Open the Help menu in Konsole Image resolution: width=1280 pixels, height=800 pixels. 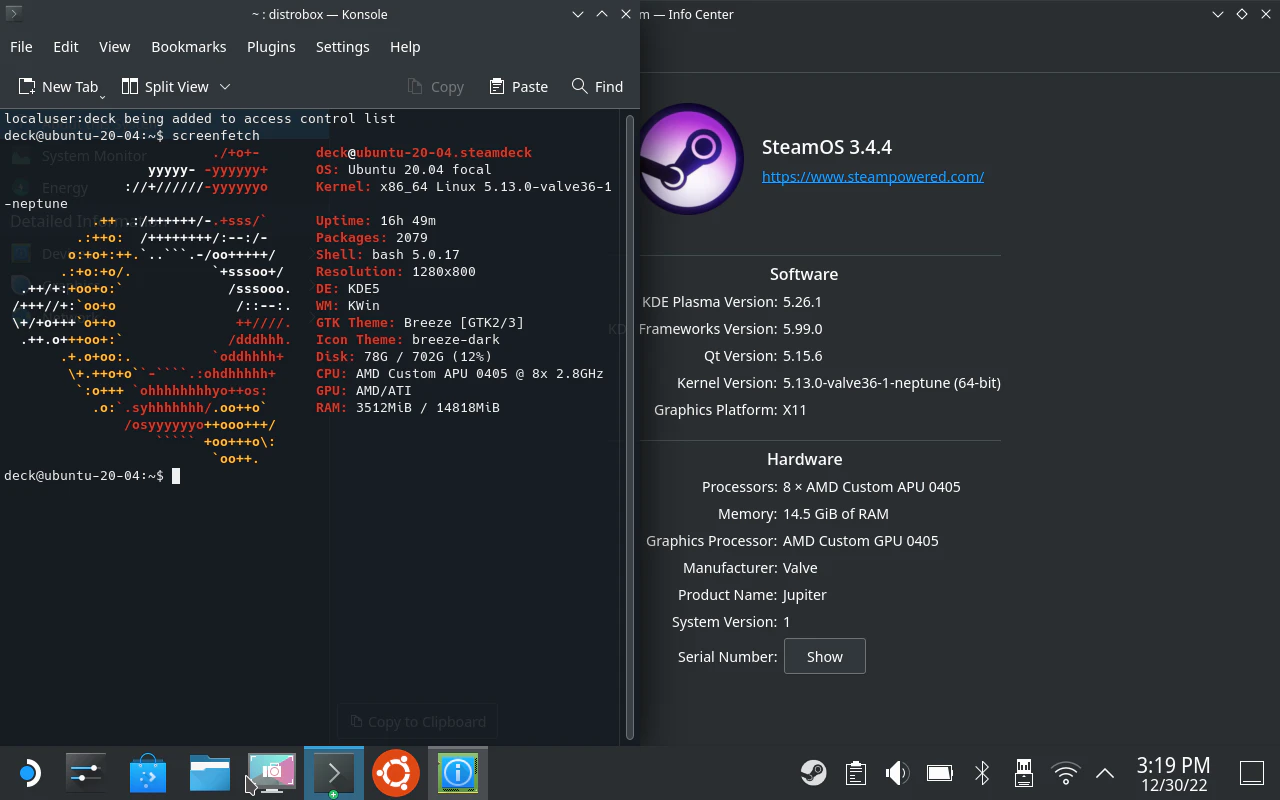point(405,47)
